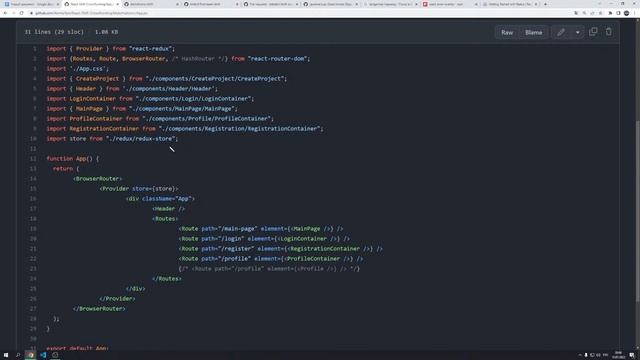Click <Header /> element
The width and height of the screenshot is (640, 360).
(168, 209)
